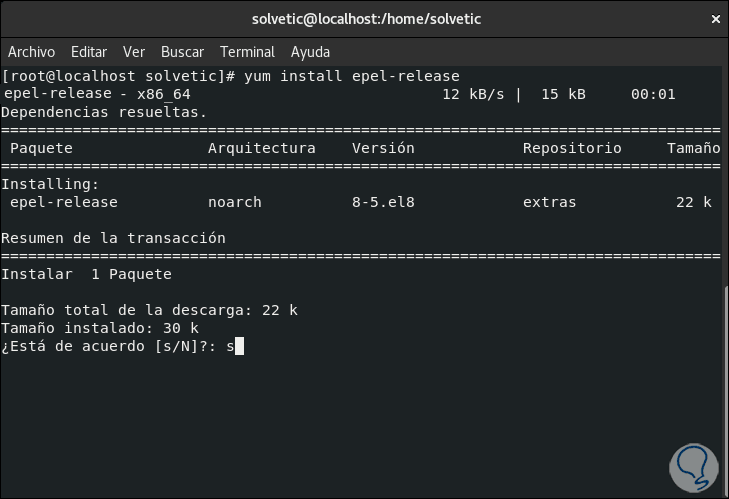Click the 'extras' repository value
The height and width of the screenshot is (499, 729).
tap(549, 202)
